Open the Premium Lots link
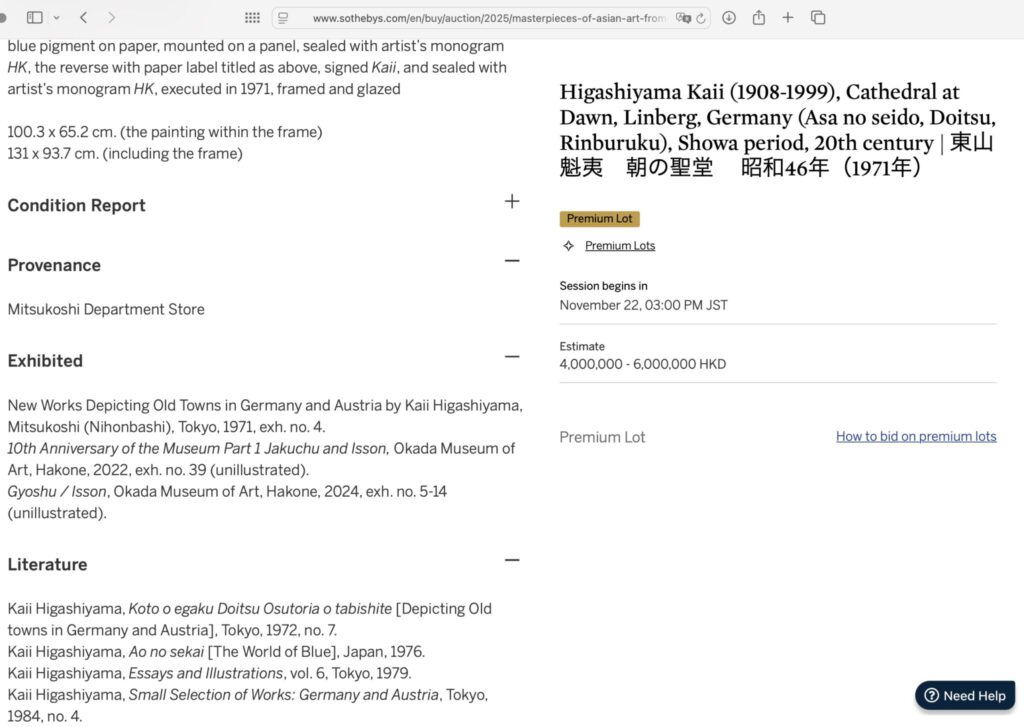Image resolution: width=1024 pixels, height=727 pixels. pos(620,246)
